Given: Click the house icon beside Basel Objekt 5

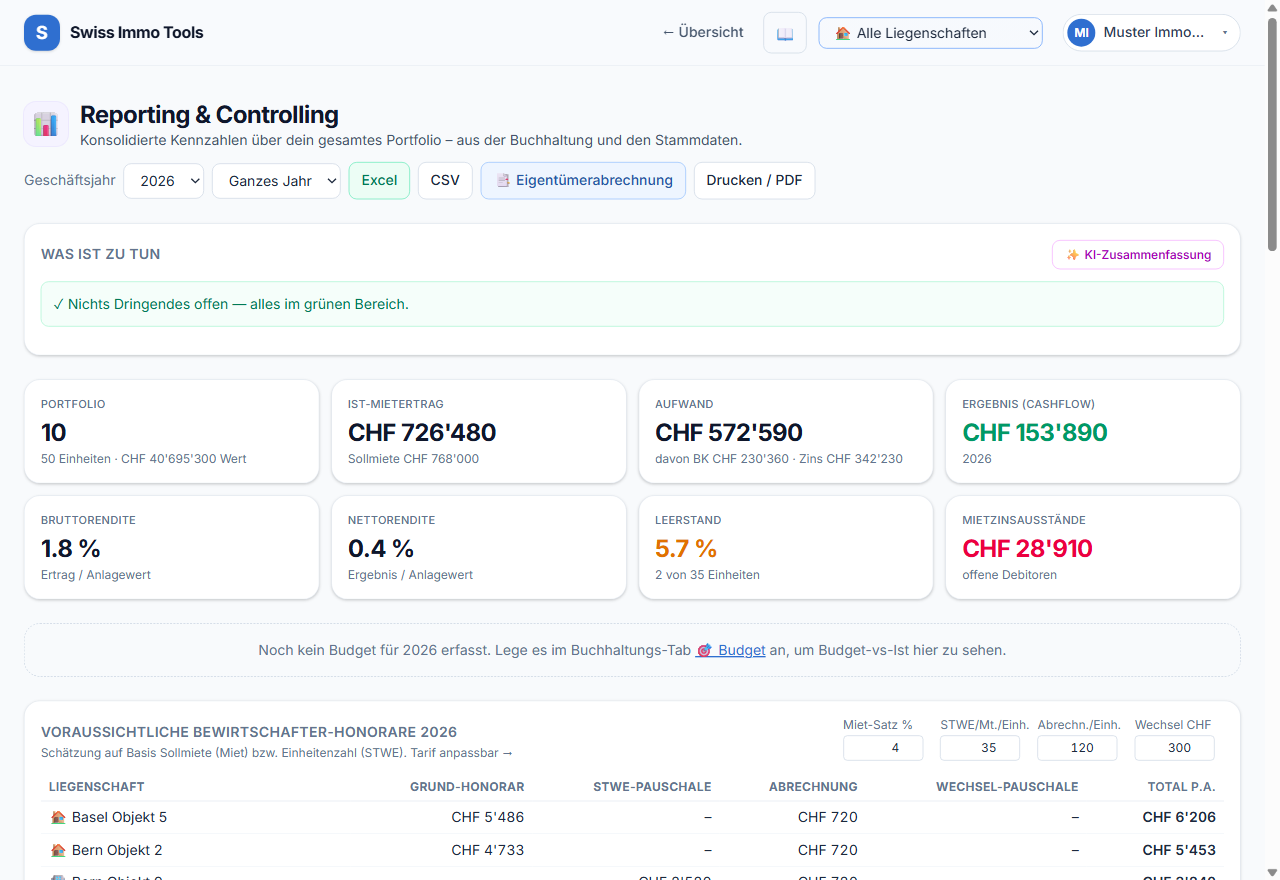Looking at the screenshot, I should [58, 817].
